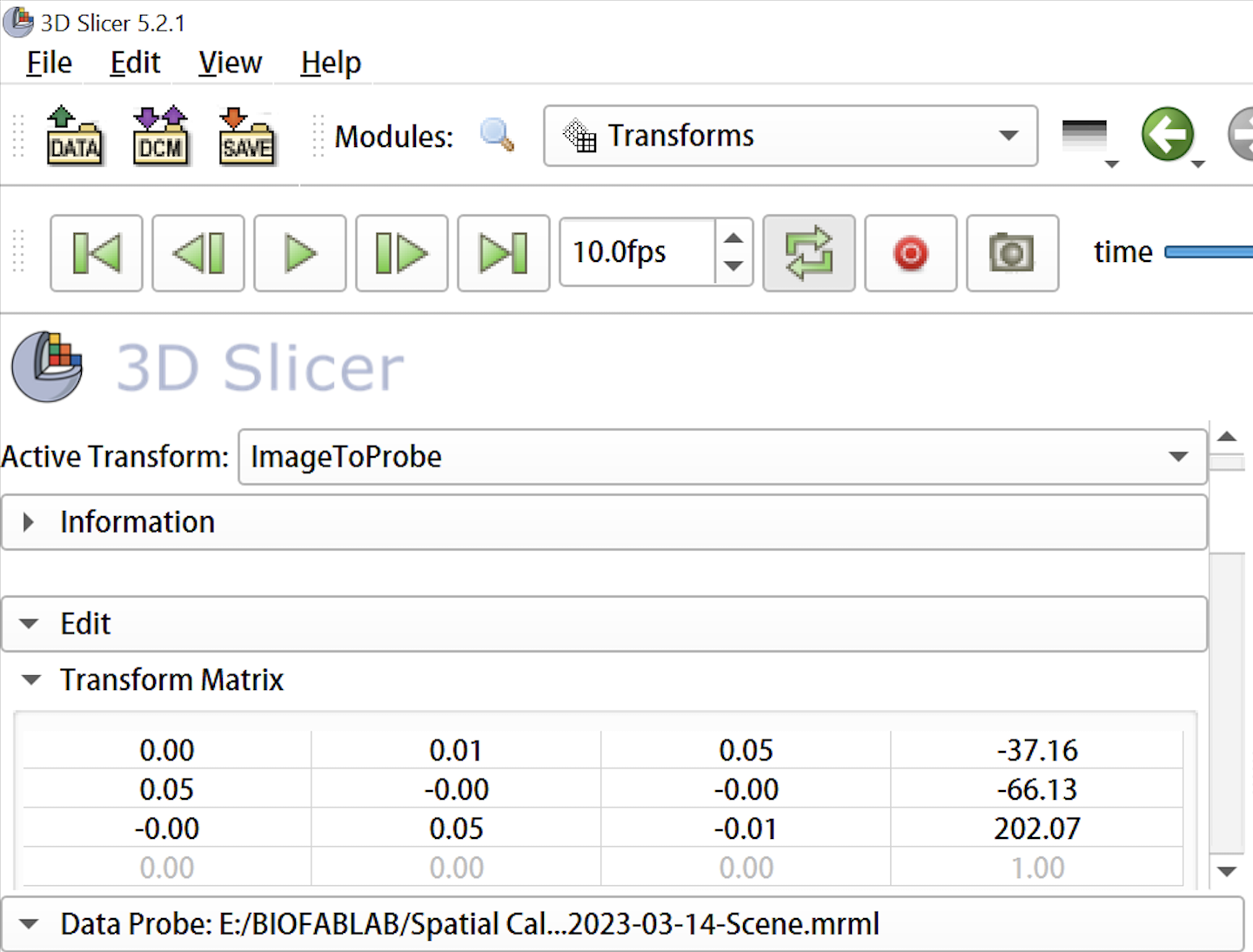Expand the Information section
Viewport: 1253px width, 952px height.
604,522
